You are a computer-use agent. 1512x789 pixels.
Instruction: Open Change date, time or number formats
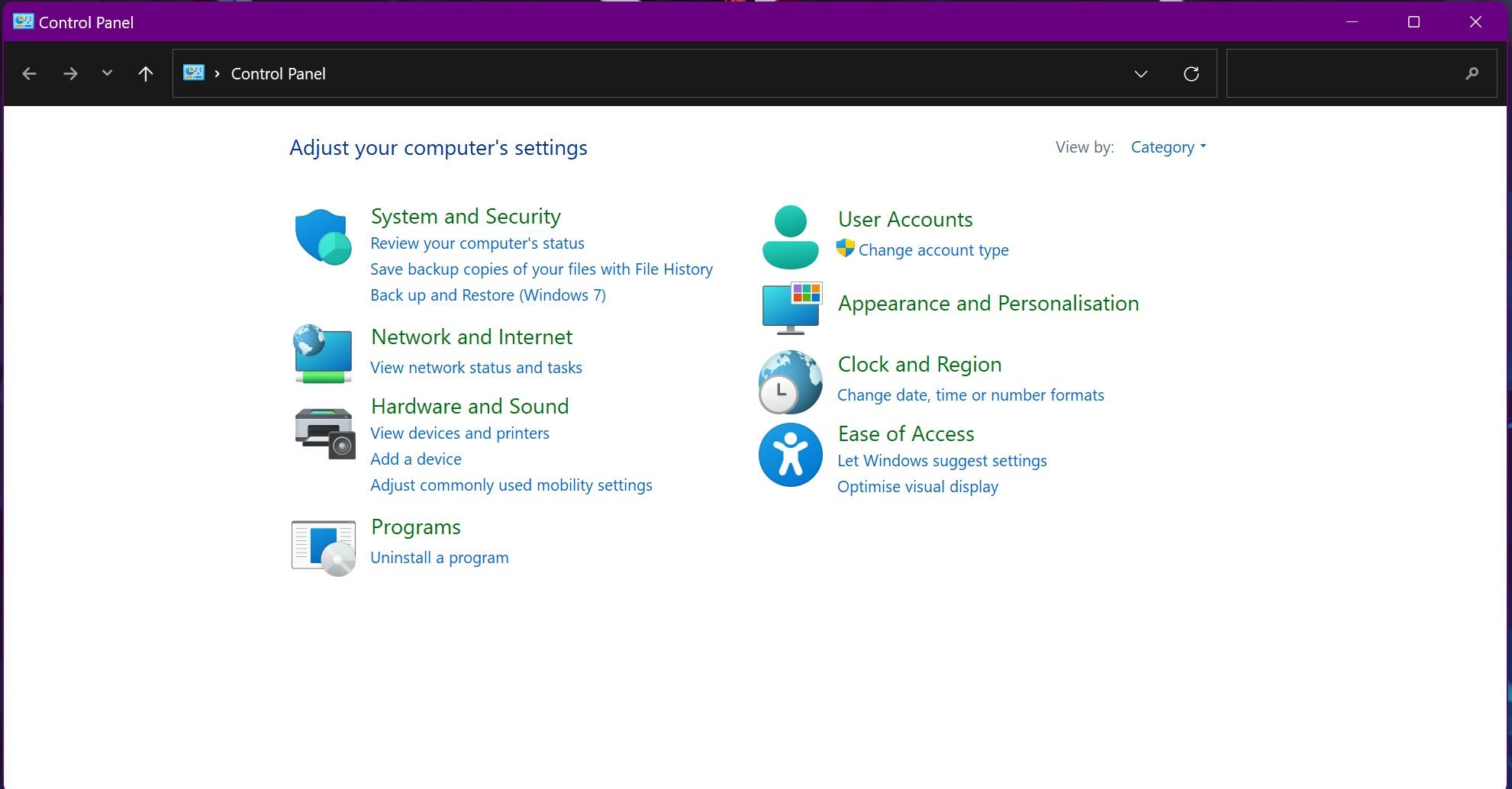(x=970, y=395)
